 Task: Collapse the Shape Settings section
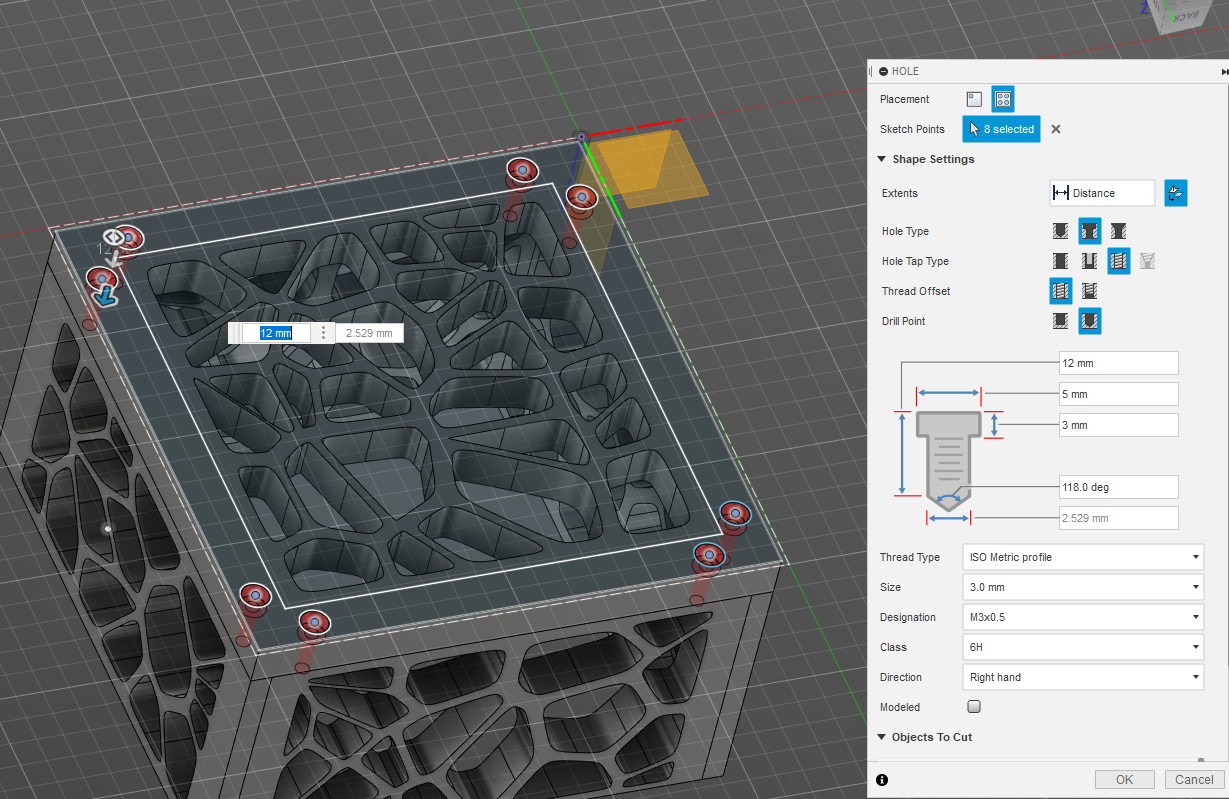coord(882,159)
